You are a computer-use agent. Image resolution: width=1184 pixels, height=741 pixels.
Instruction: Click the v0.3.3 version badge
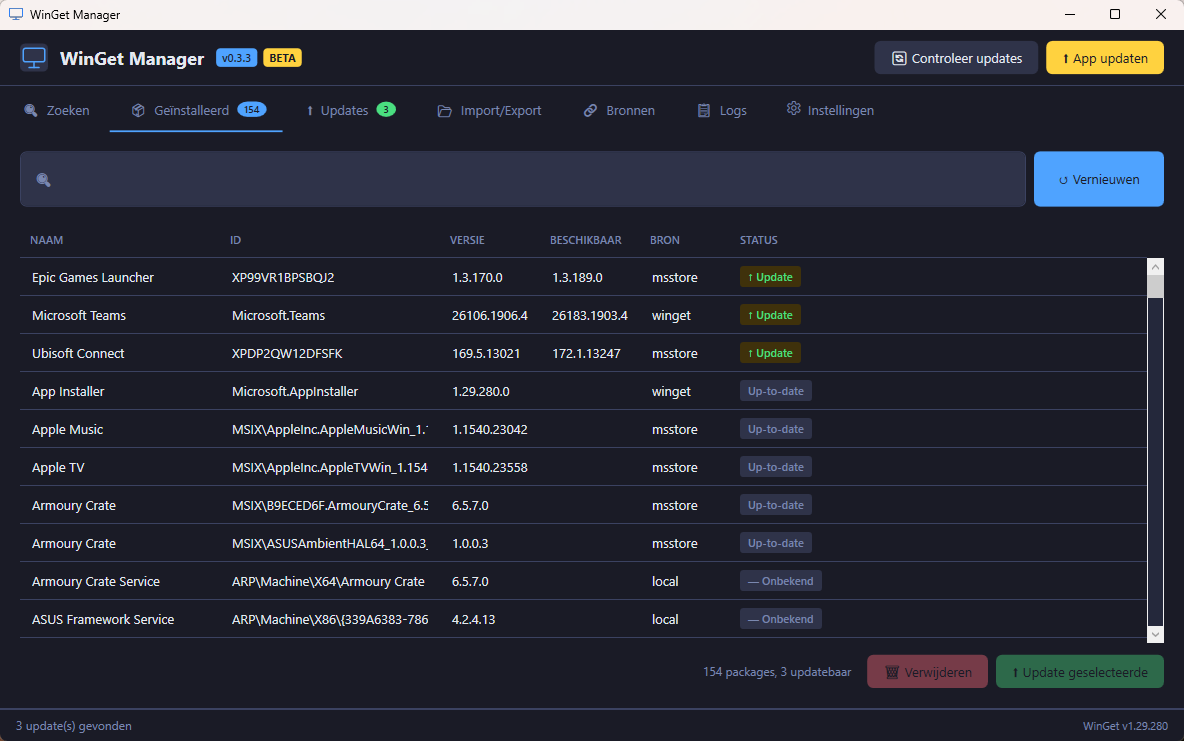236,58
